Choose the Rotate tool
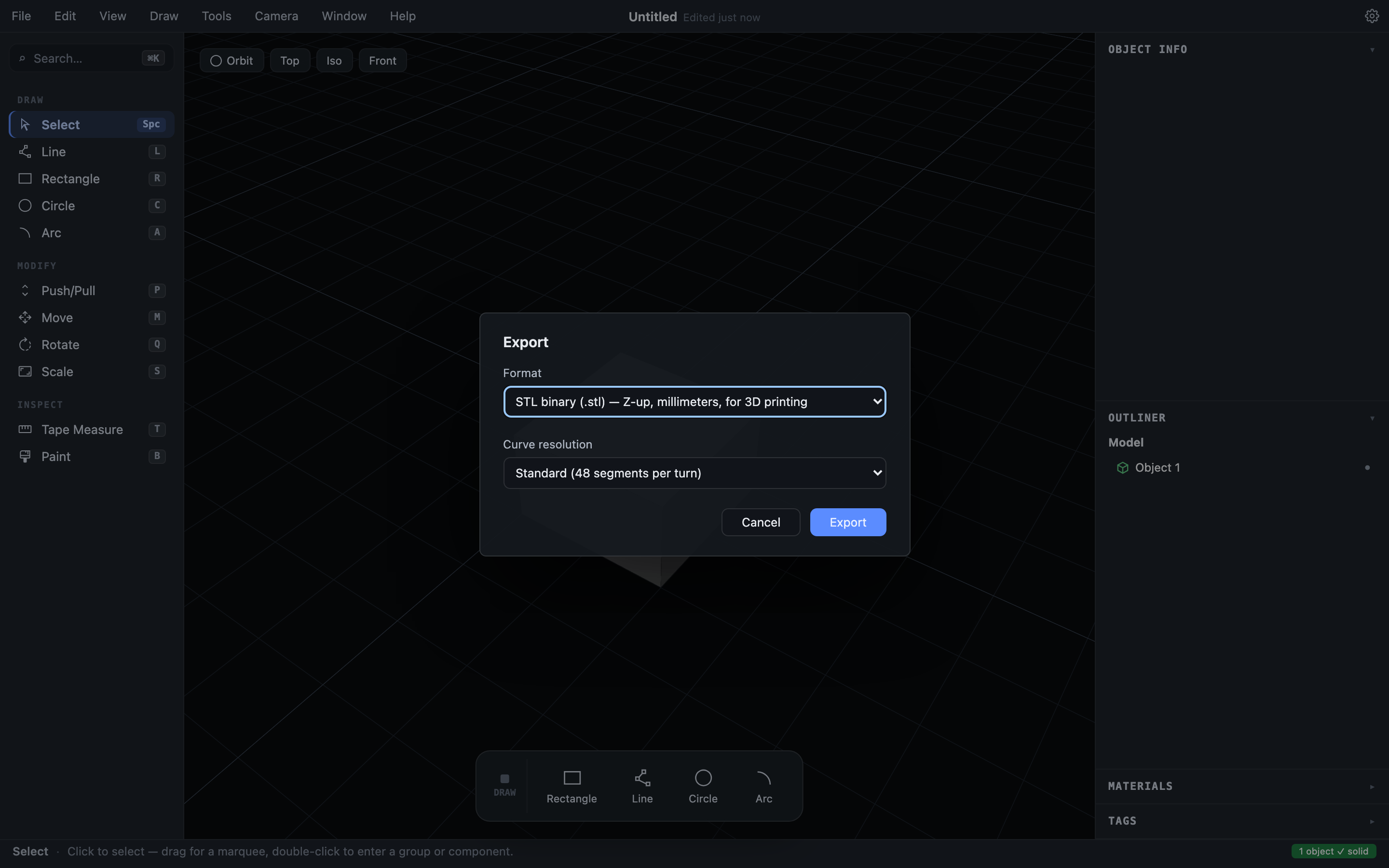The image size is (1389, 868). (x=92, y=344)
